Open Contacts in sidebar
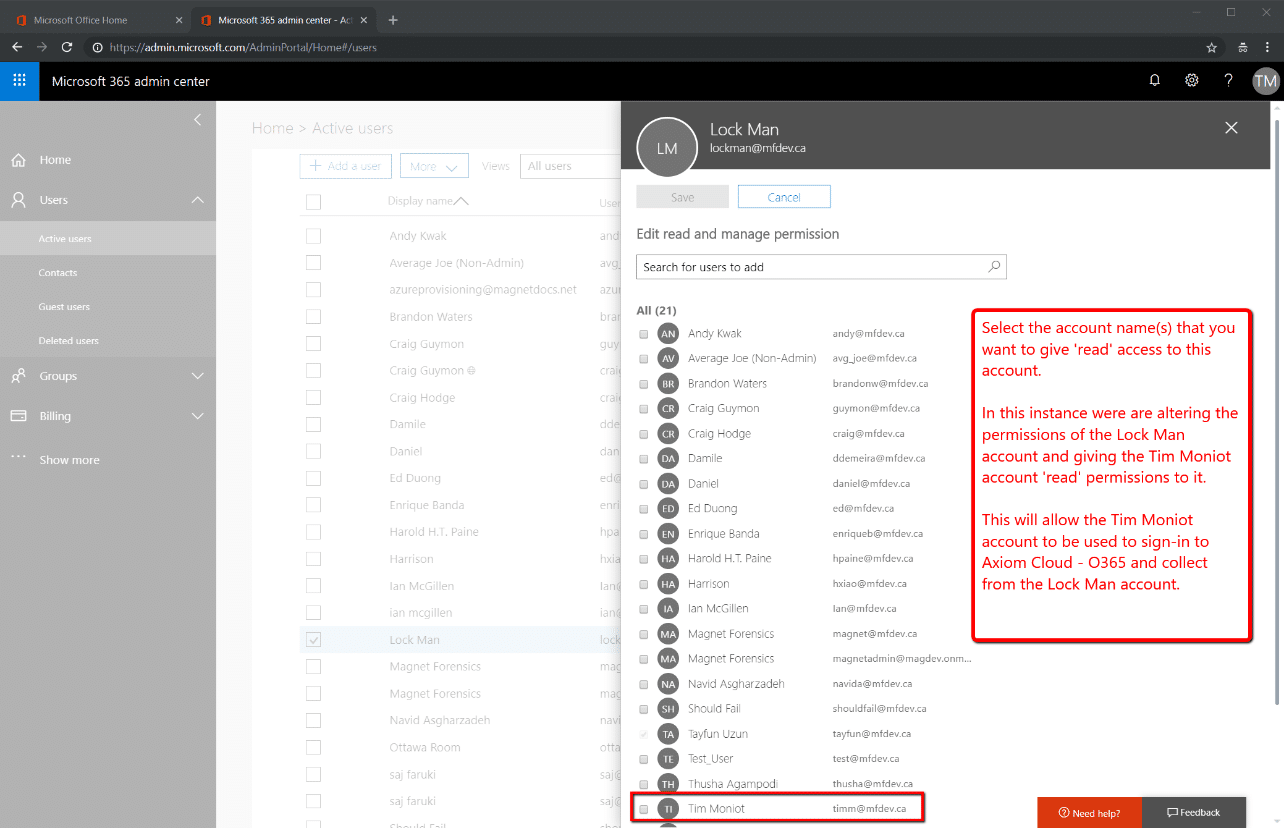The height and width of the screenshot is (828, 1284). coord(108,273)
